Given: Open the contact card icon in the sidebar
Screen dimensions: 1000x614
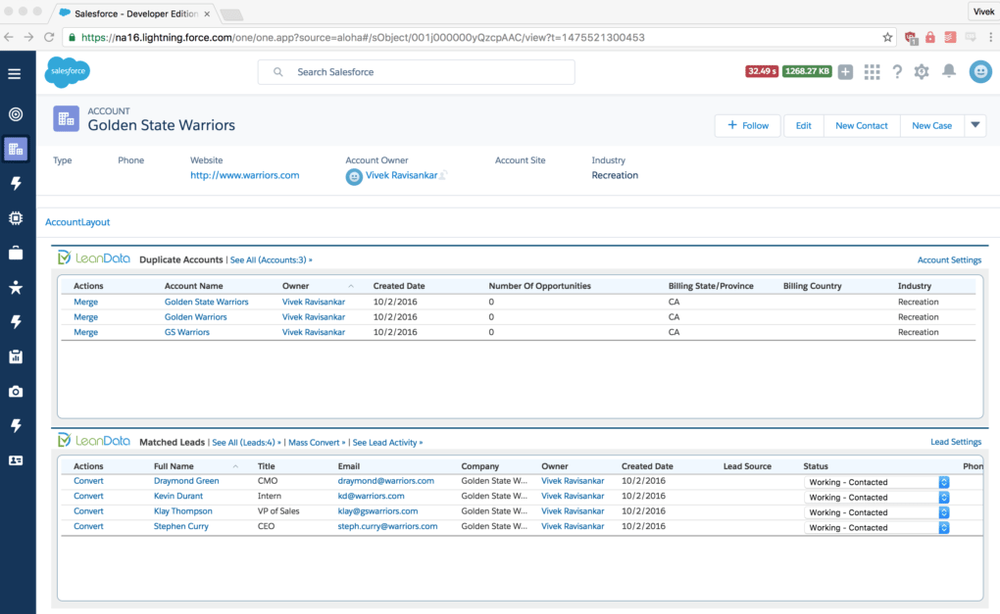Looking at the screenshot, I should 15,460.
